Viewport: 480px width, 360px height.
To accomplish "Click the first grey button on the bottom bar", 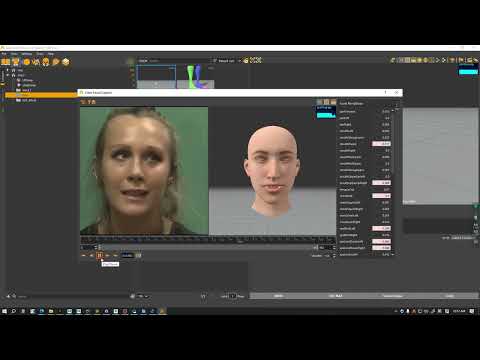I will click(278, 296).
